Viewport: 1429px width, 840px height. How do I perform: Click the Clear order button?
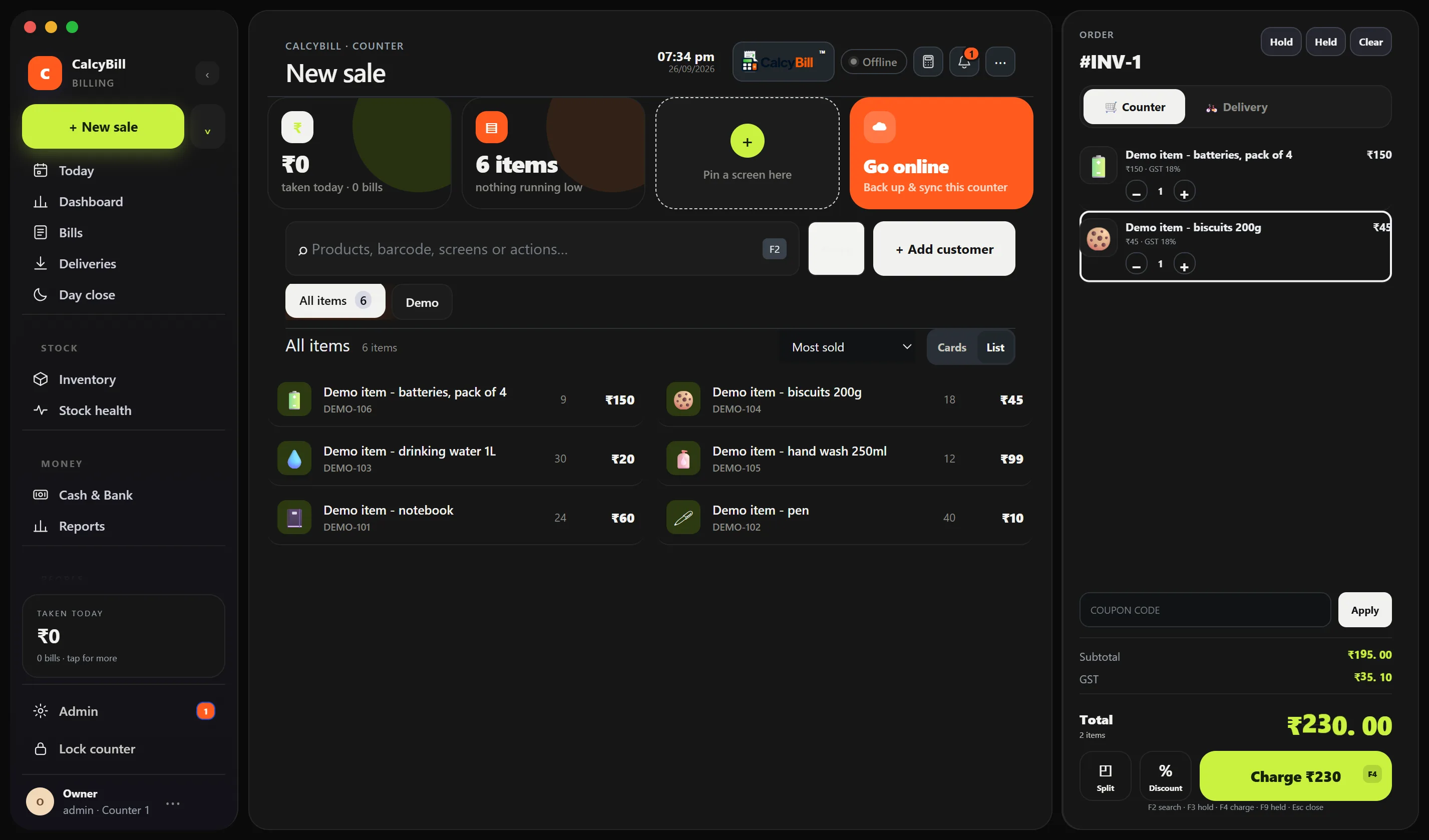pos(1370,42)
